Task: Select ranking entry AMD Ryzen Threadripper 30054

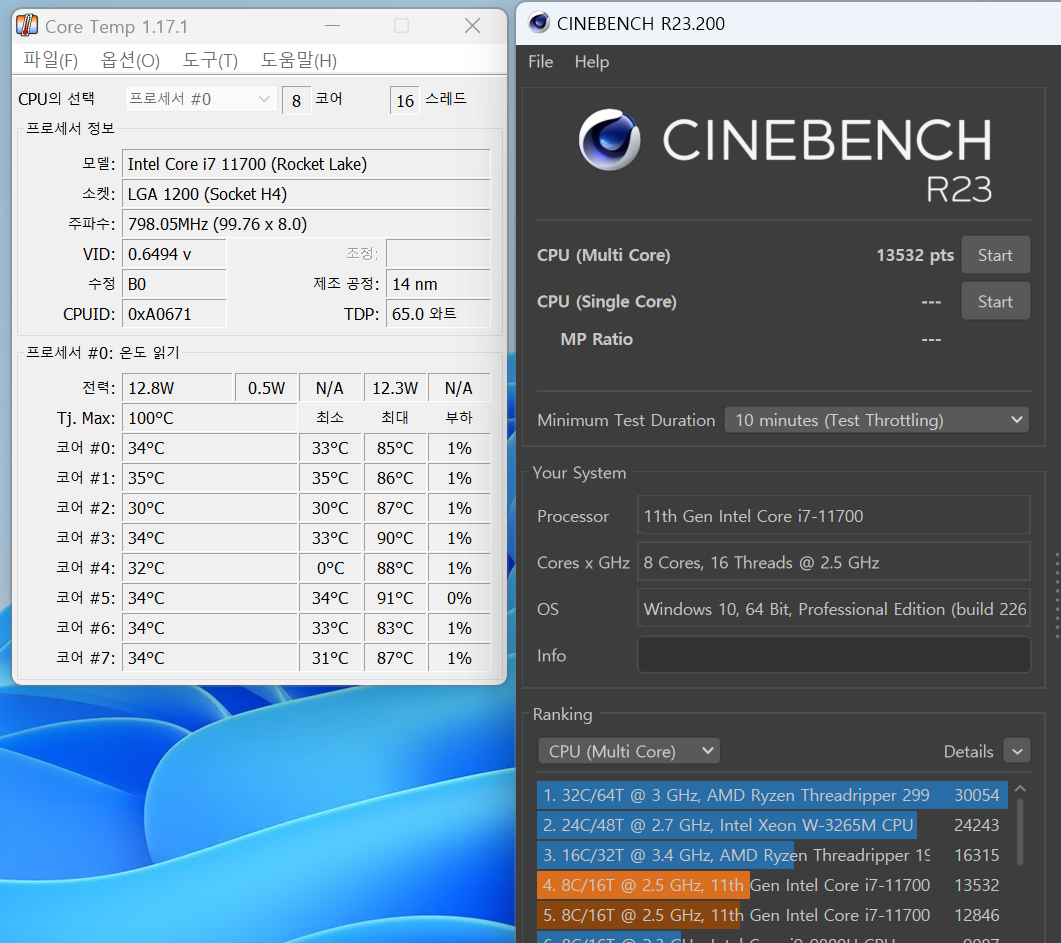Action: click(x=772, y=795)
